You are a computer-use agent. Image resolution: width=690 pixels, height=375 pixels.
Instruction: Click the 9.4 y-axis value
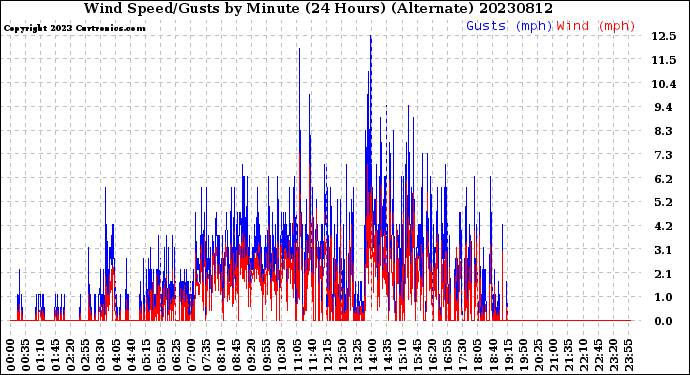click(x=664, y=107)
